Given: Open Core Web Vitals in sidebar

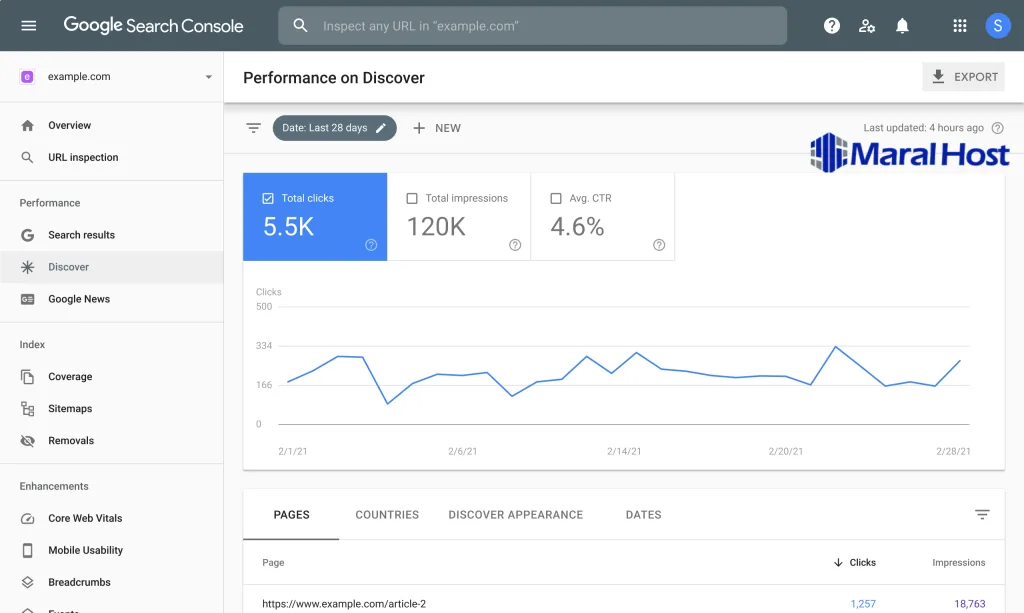Looking at the screenshot, I should [x=85, y=518].
